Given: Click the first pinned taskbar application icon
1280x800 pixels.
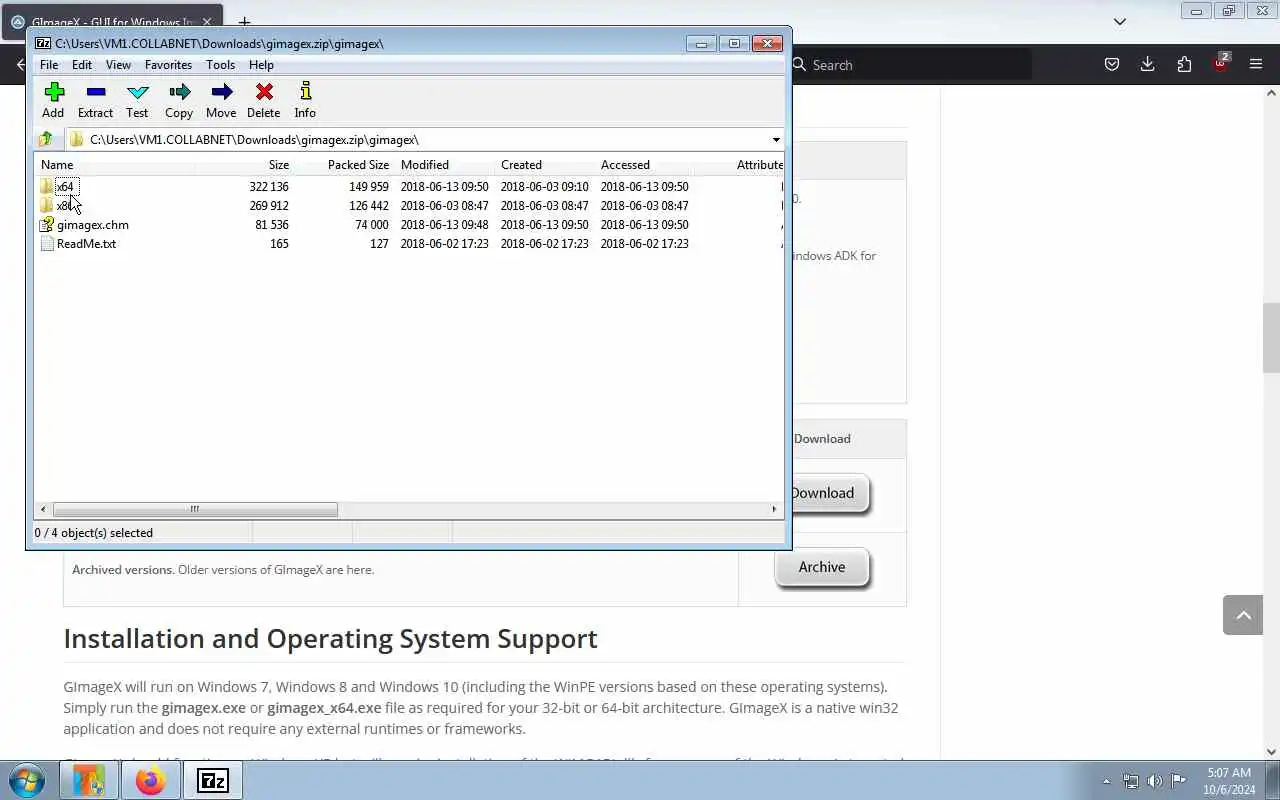Looking at the screenshot, I should [88, 780].
